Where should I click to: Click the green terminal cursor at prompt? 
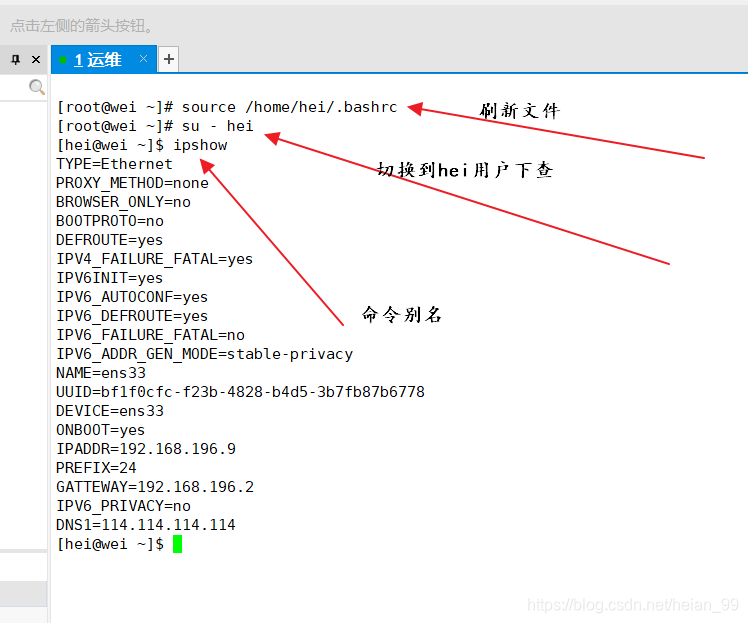pos(177,544)
